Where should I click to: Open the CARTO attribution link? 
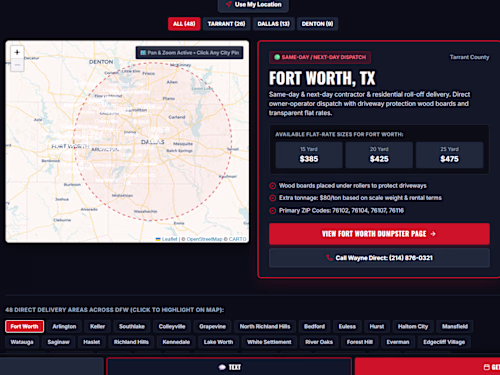(x=237, y=239)
